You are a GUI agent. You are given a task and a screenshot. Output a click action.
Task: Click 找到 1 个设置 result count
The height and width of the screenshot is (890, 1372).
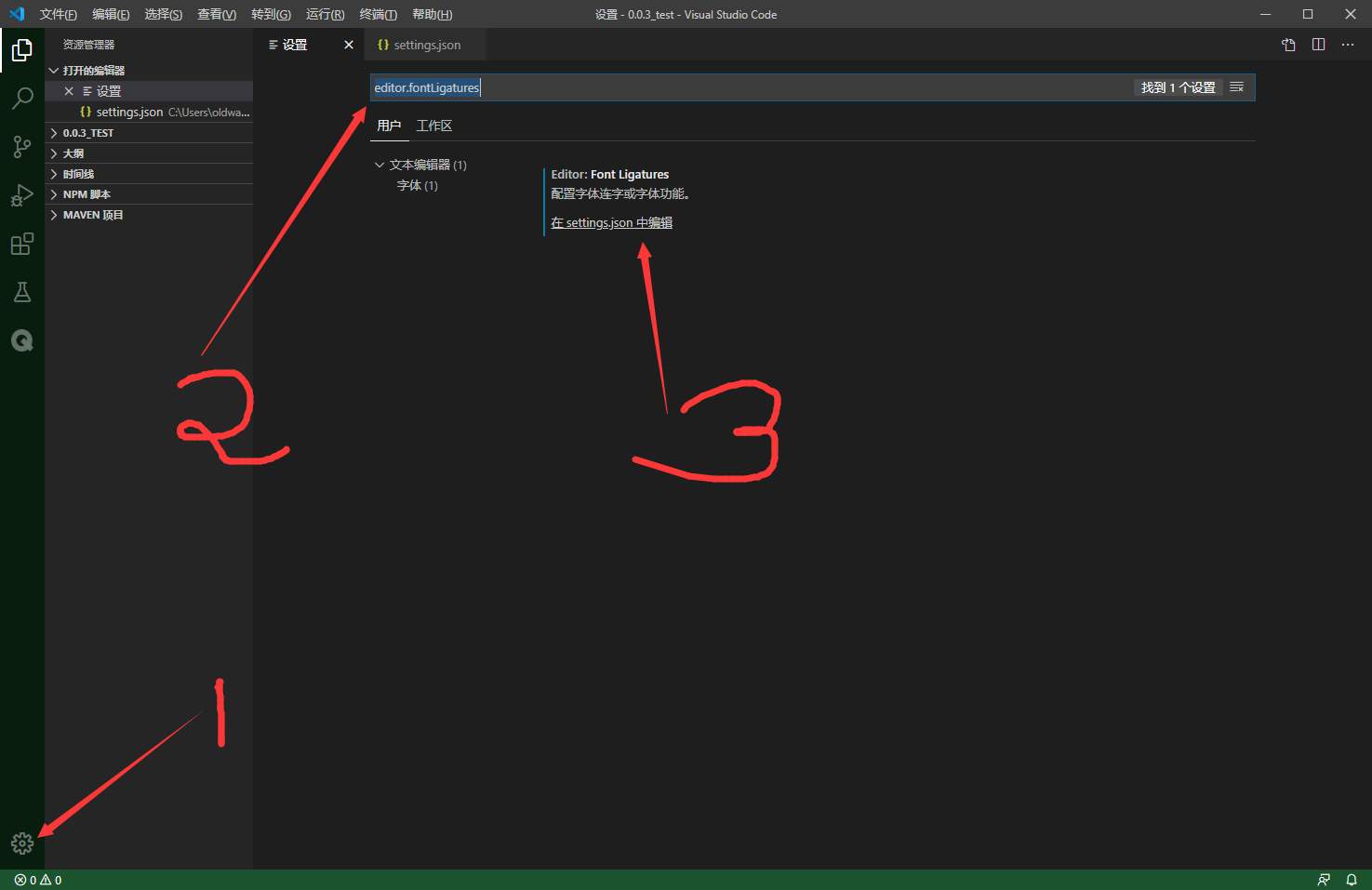point(1179,87)
